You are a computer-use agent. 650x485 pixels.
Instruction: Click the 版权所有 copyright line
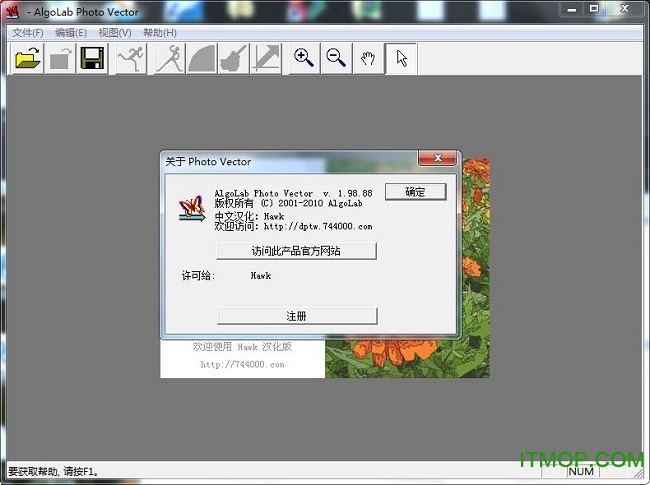coord(289,204)
